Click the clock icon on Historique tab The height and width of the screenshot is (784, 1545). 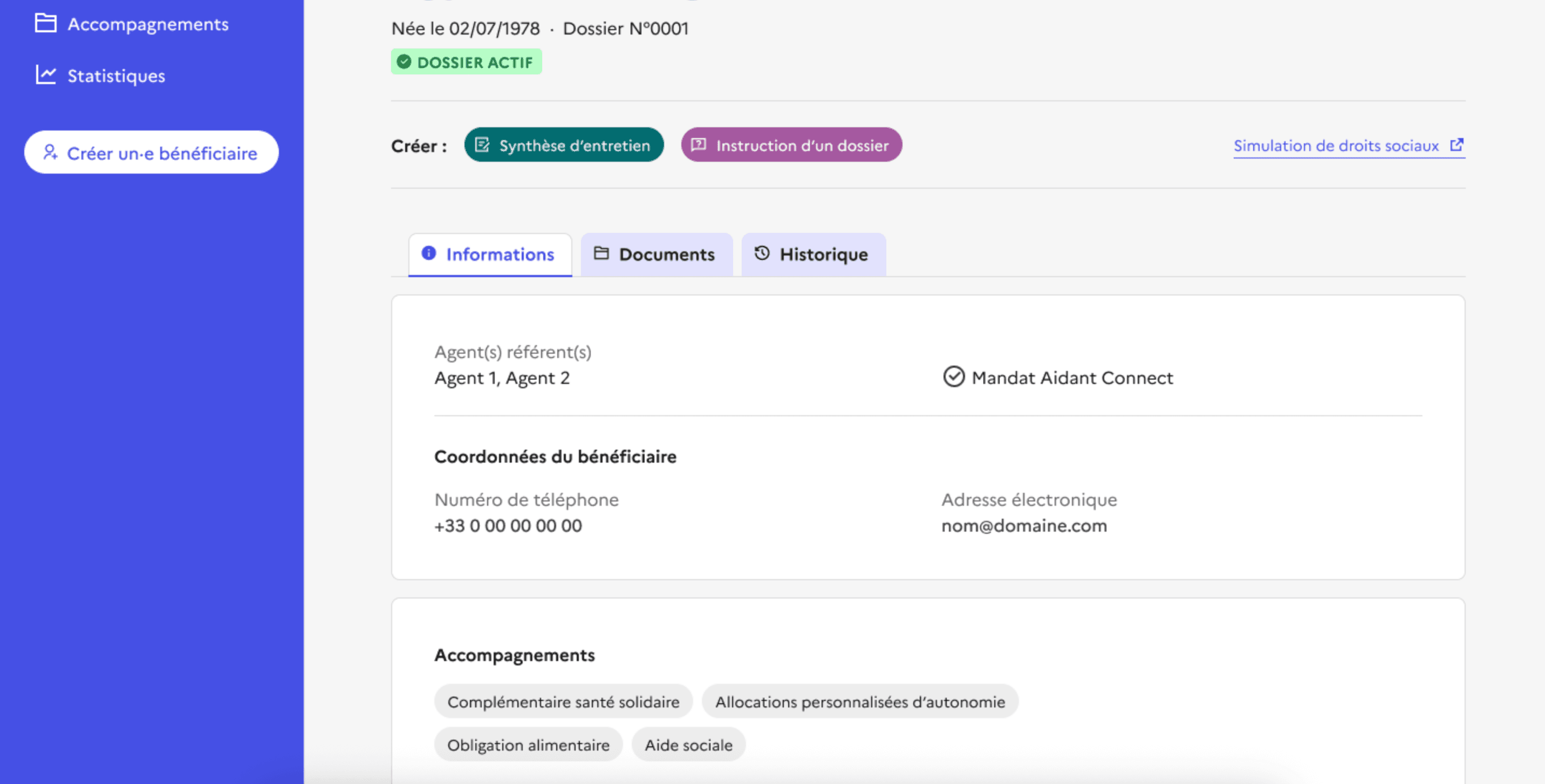[762, 253]
